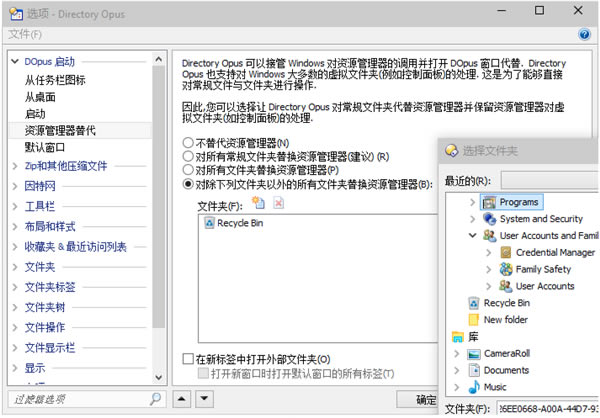Select Credential Manager in the tree
The width and height of the screenshot is (600, 418).
click(555, 253)
